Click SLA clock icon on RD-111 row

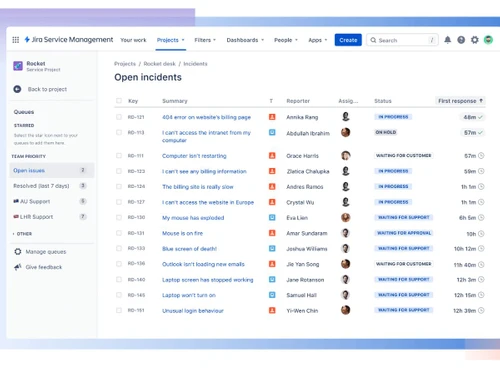(481, 156)
